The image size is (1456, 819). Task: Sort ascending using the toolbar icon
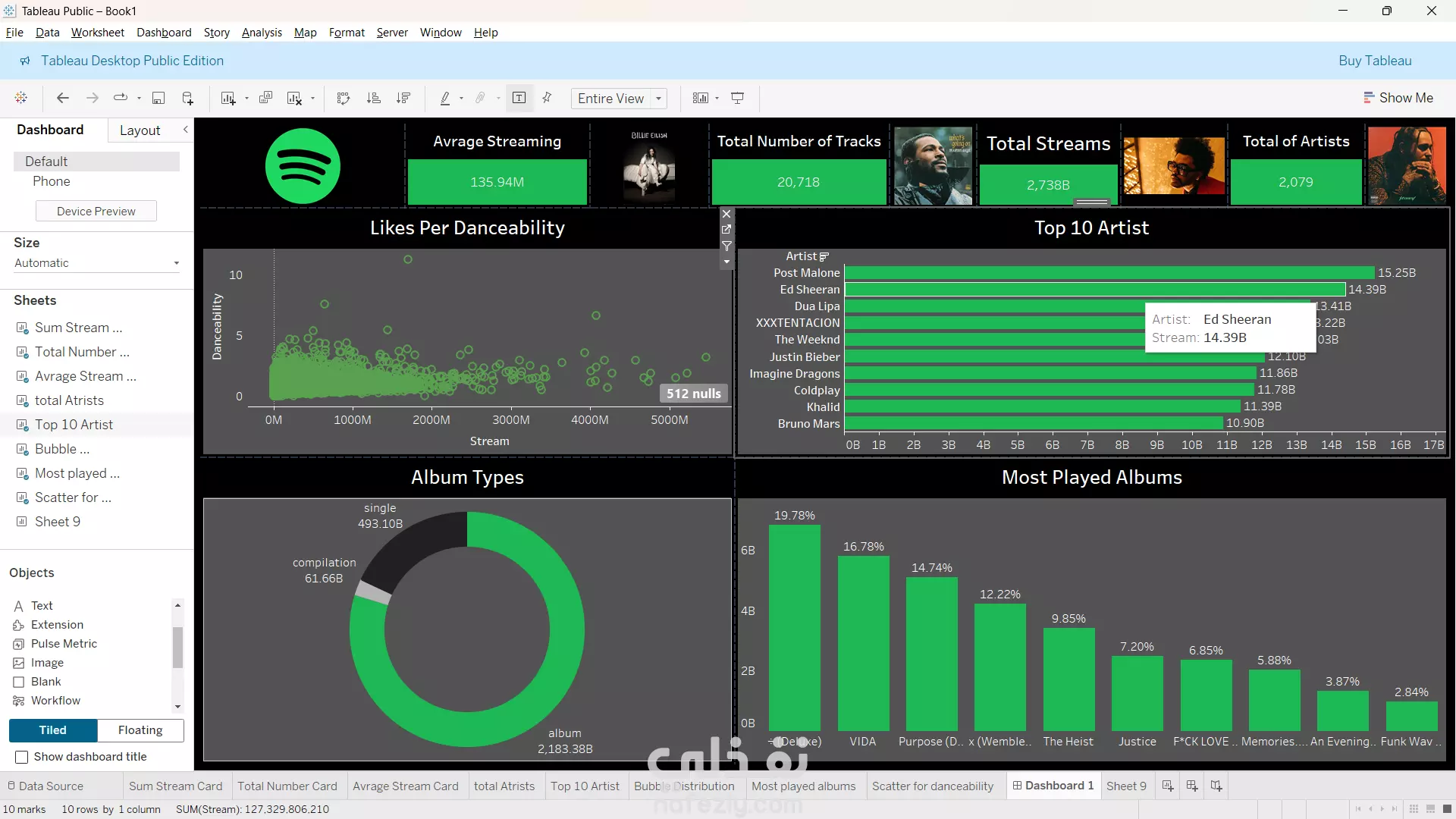click(373, 98)
